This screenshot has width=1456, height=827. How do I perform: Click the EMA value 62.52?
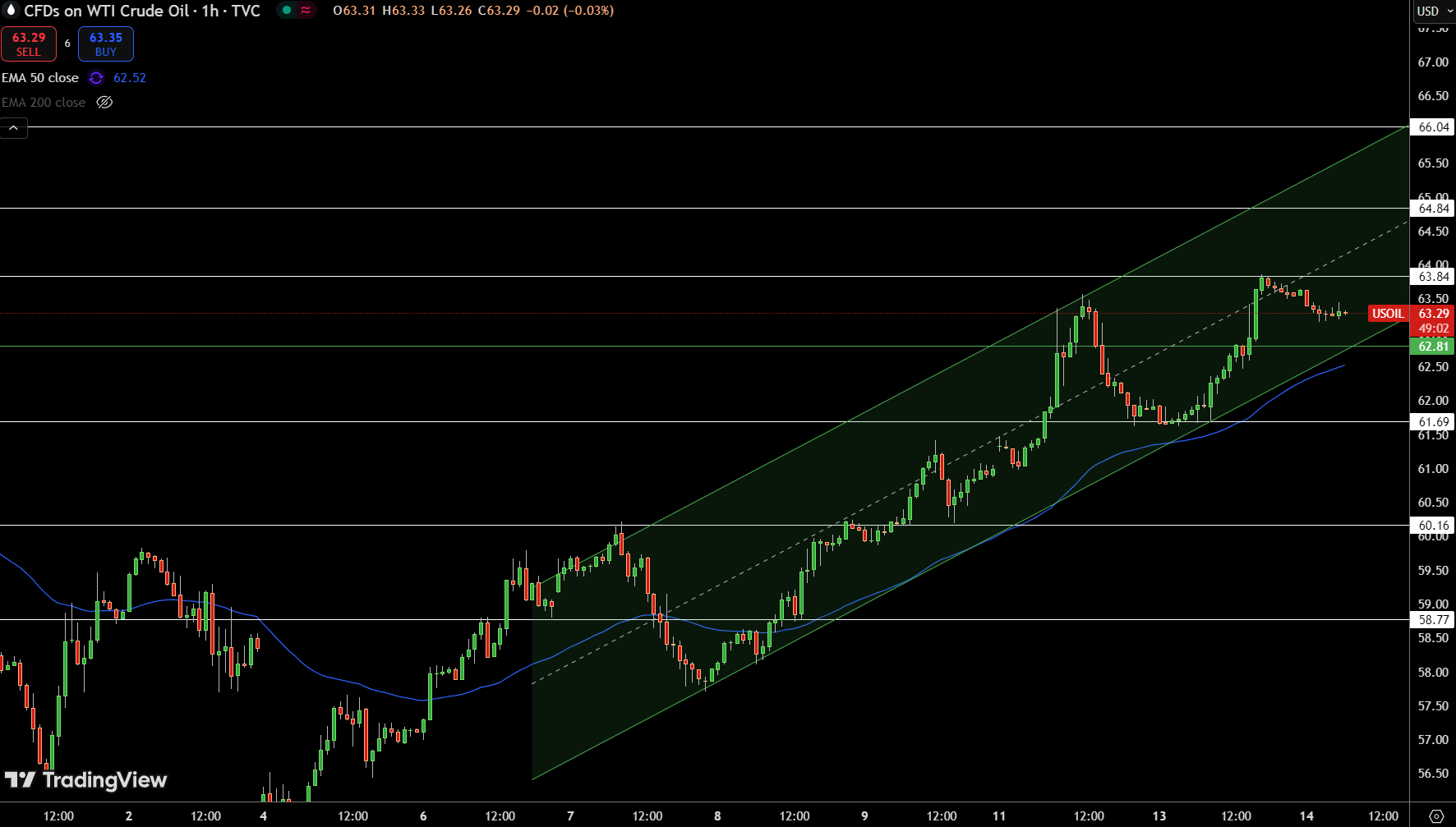coord(130,78)
